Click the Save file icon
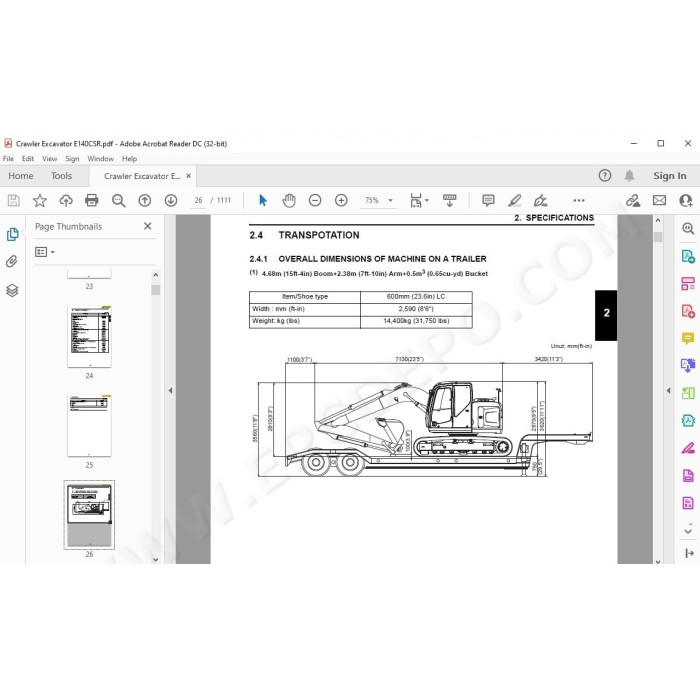Image resolution: width=700 pixels, height=700 pixels. point(14,200)
